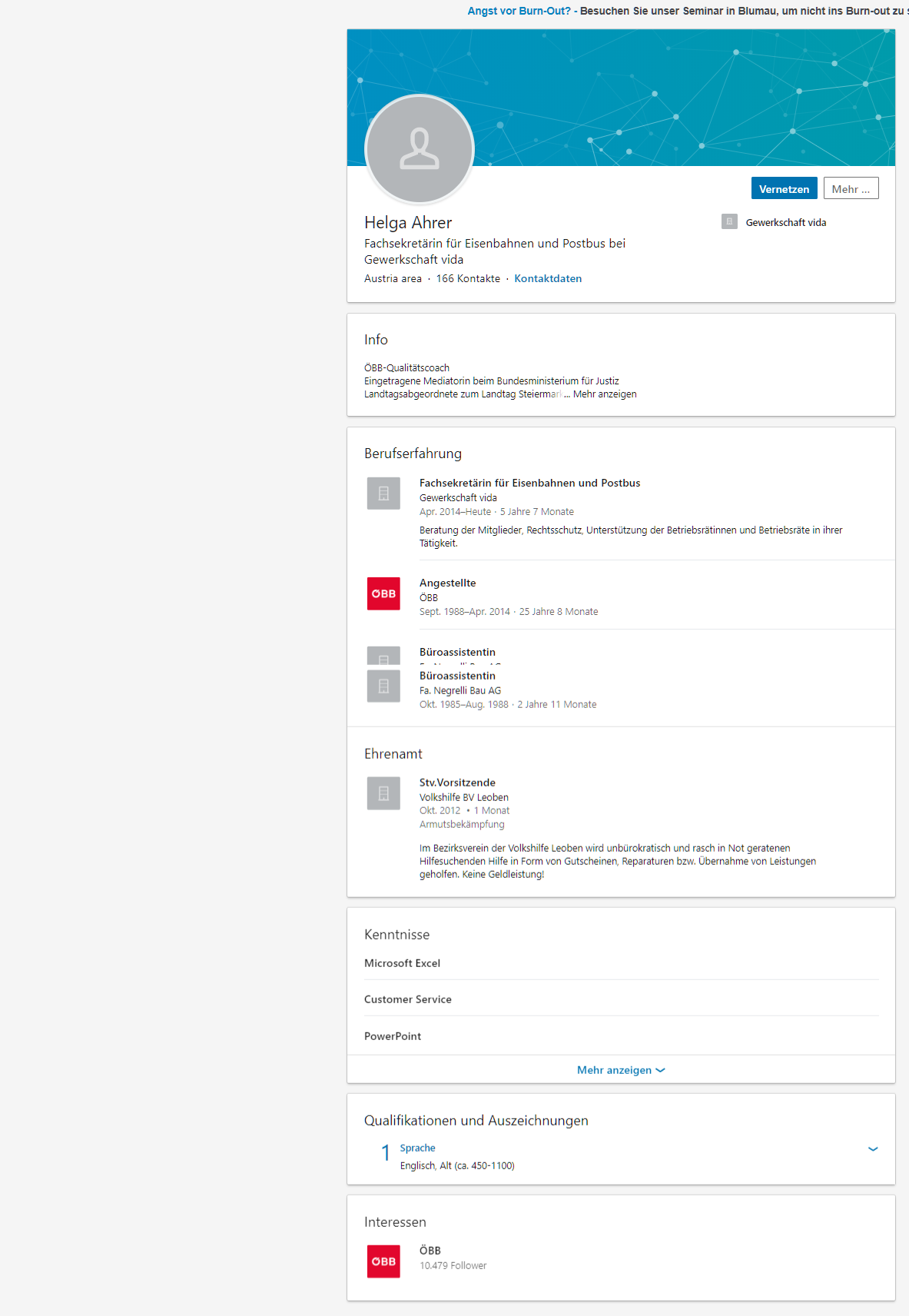Viewport: 909px width, 1316px height.
Task: Expand skills list with Mehr anzeigen
Action: click(x=621, y=1070)
